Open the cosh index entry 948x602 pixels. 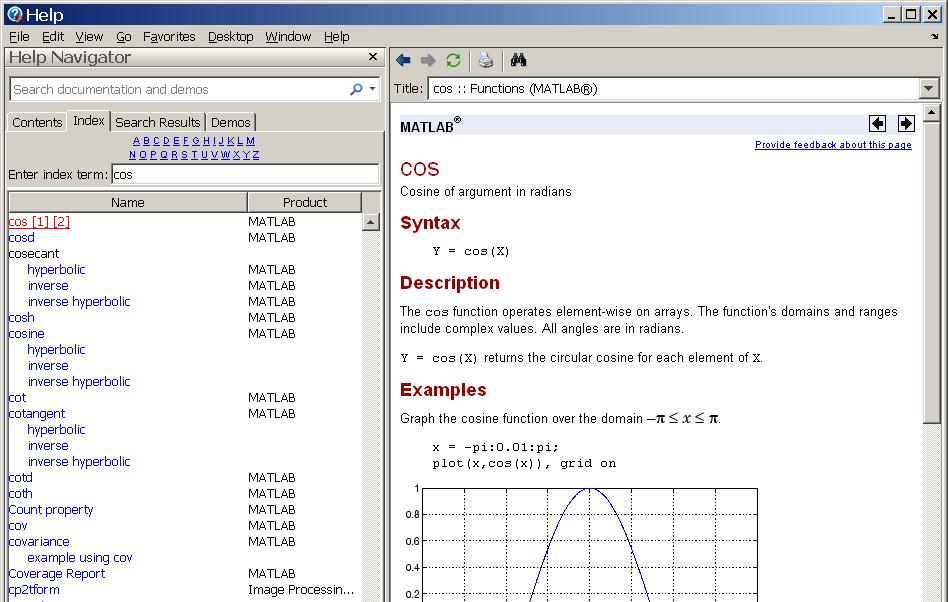coord(22,318)
